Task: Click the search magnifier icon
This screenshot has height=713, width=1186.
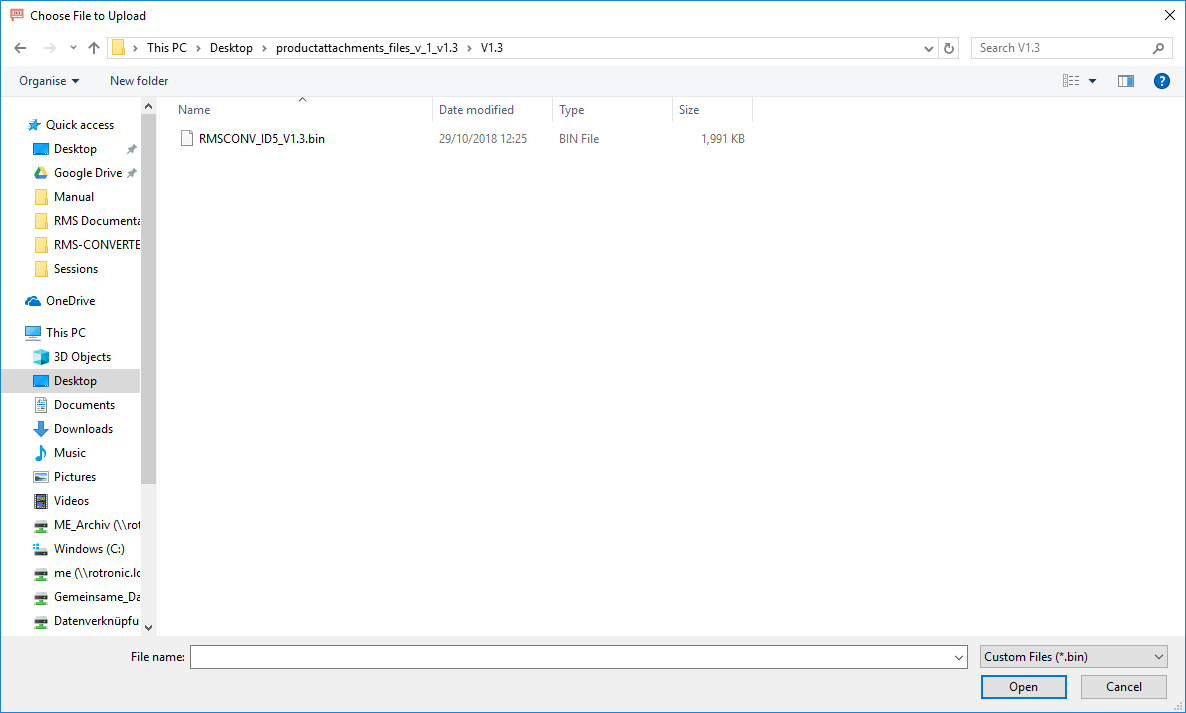Action: point(1158,48)
